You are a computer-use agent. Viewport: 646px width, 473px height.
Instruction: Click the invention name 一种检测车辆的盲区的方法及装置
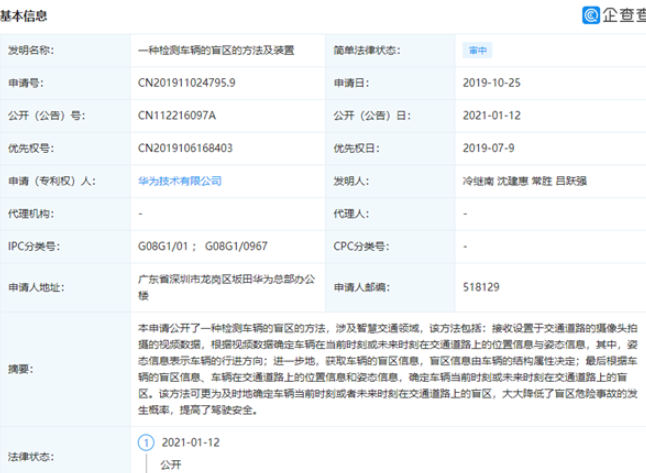(216, 50)
